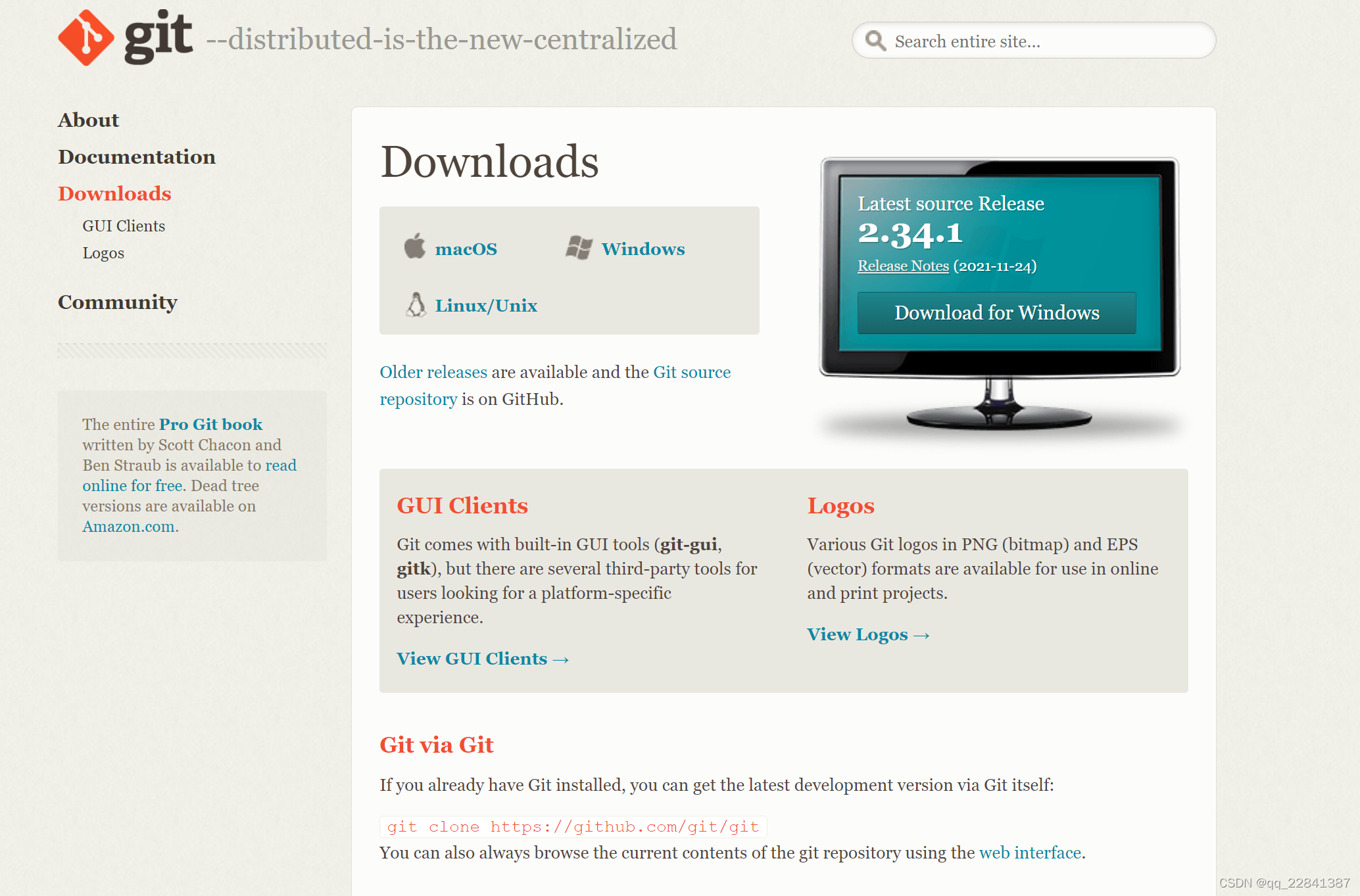The width and height of the screenshot is (1360, 896).
Task: Open Documentation from the sidebar
Action: pos(137,157)
